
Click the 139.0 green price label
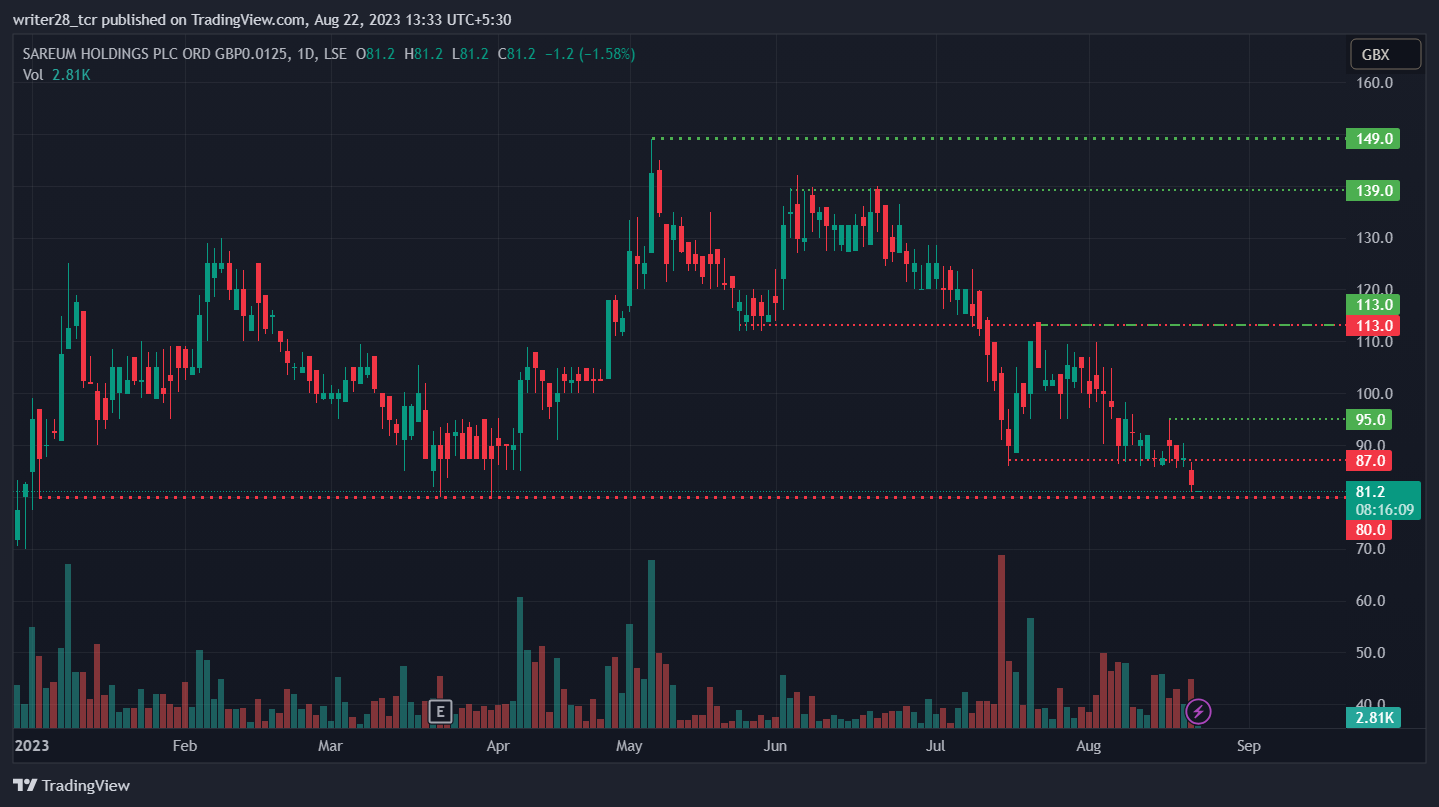tap(1372, 190)
